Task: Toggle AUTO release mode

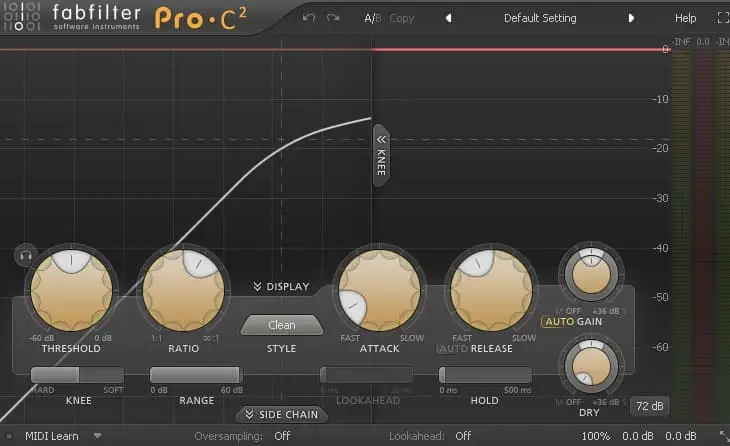Action: click(452, 349)
